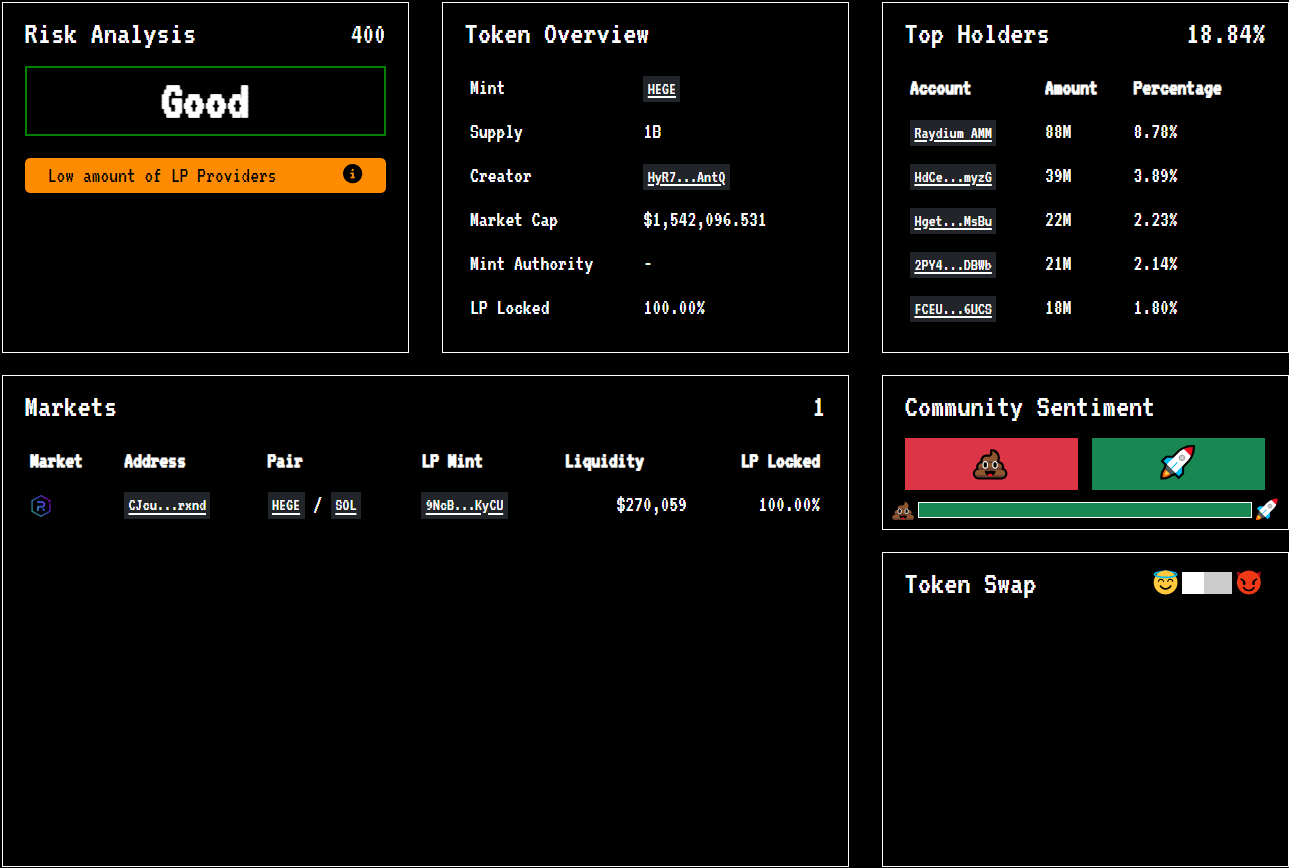Click the small rocket icon right of sentiment bar
The width and height of the screenshot is (1289, 868).
(x=1266, y=510)
